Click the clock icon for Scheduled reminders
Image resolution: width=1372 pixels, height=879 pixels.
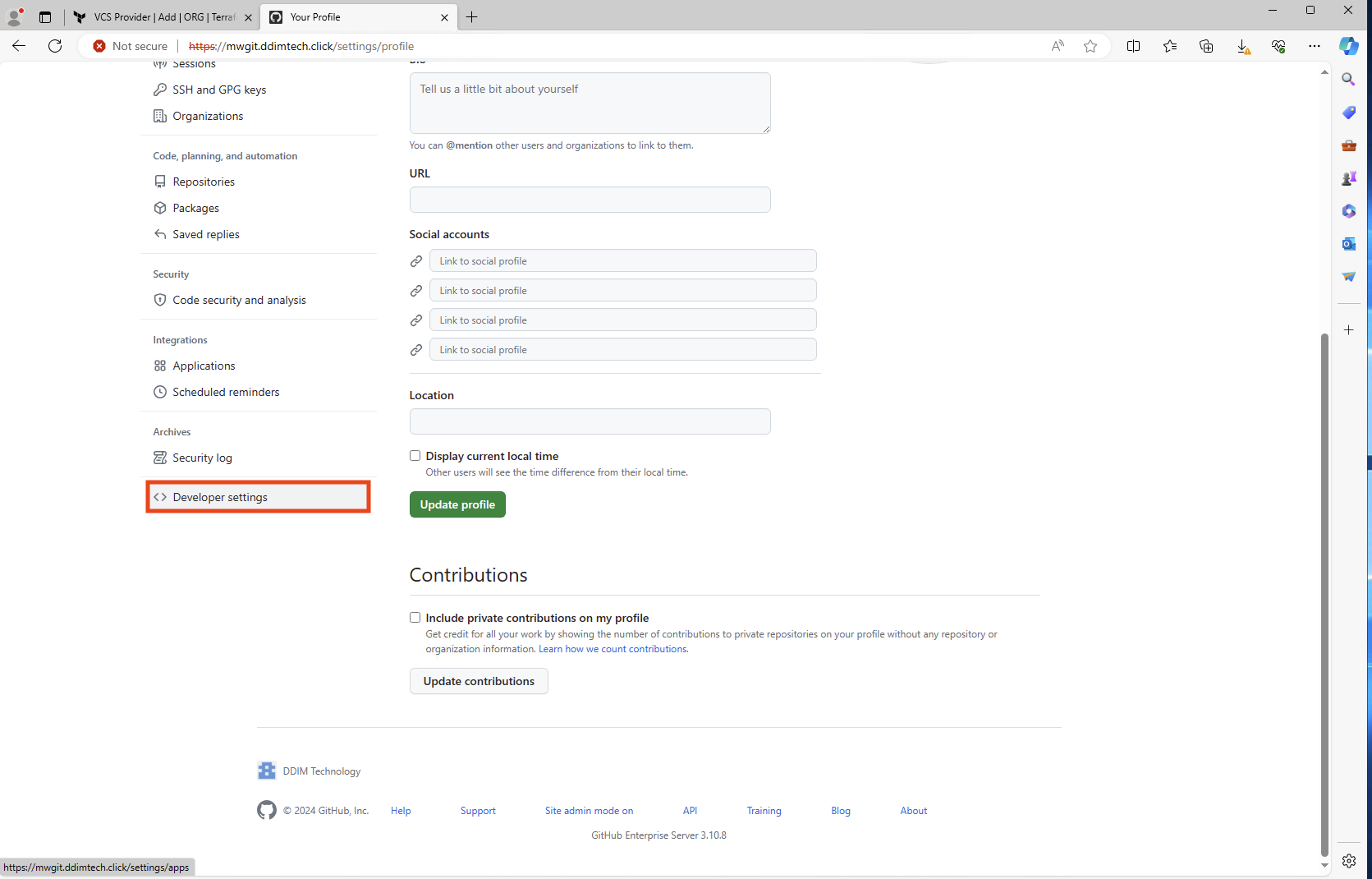[x=160, y=392]
